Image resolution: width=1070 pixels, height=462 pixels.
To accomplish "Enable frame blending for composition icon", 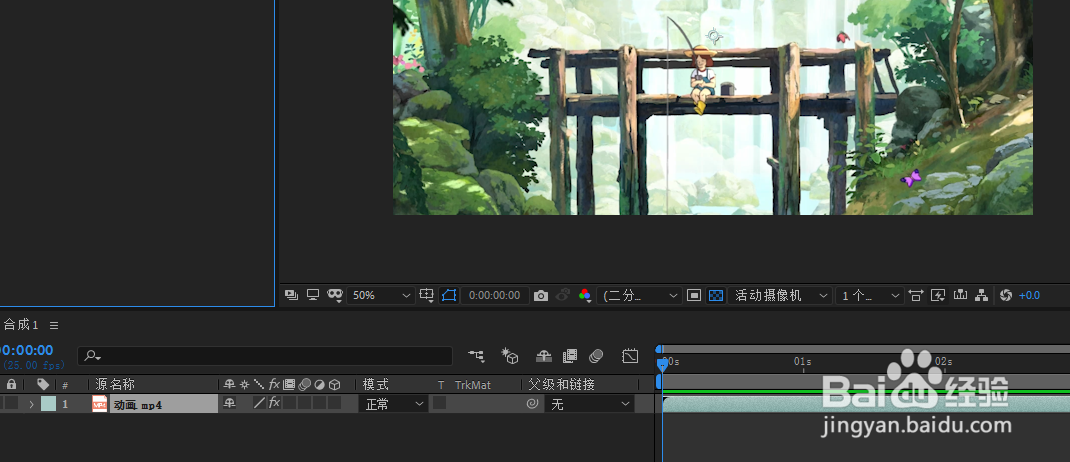I will click(x=570, y=356).
